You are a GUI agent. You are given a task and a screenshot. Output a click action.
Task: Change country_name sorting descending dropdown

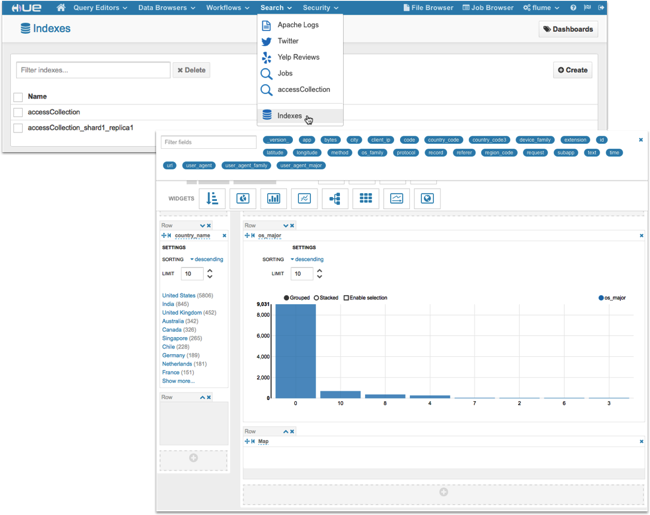[x=206, y=259]
